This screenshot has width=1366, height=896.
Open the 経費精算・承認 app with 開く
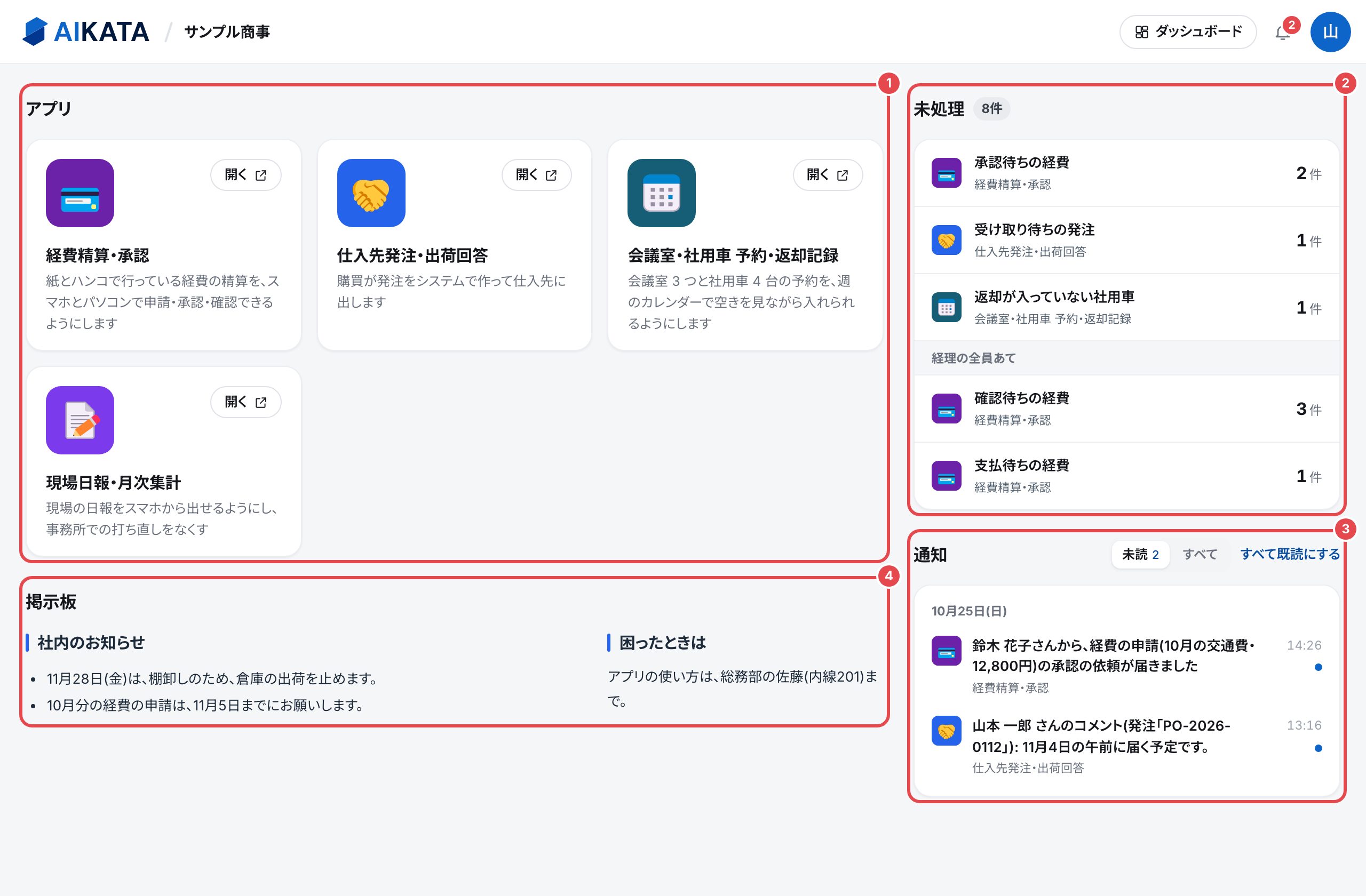coord(245,175)
